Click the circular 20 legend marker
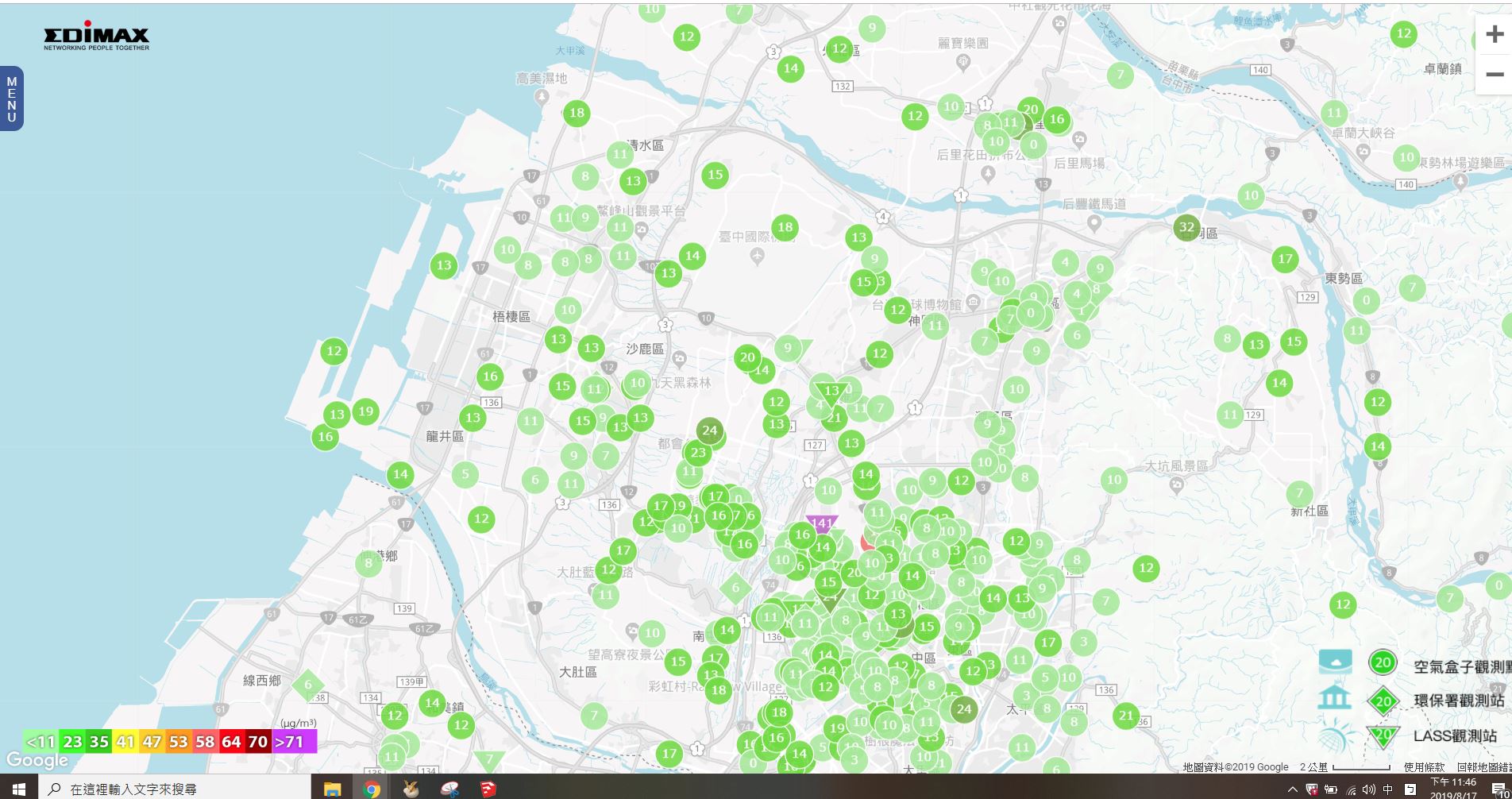This screenshot has width=1512, height=799. pos(1383,662)
